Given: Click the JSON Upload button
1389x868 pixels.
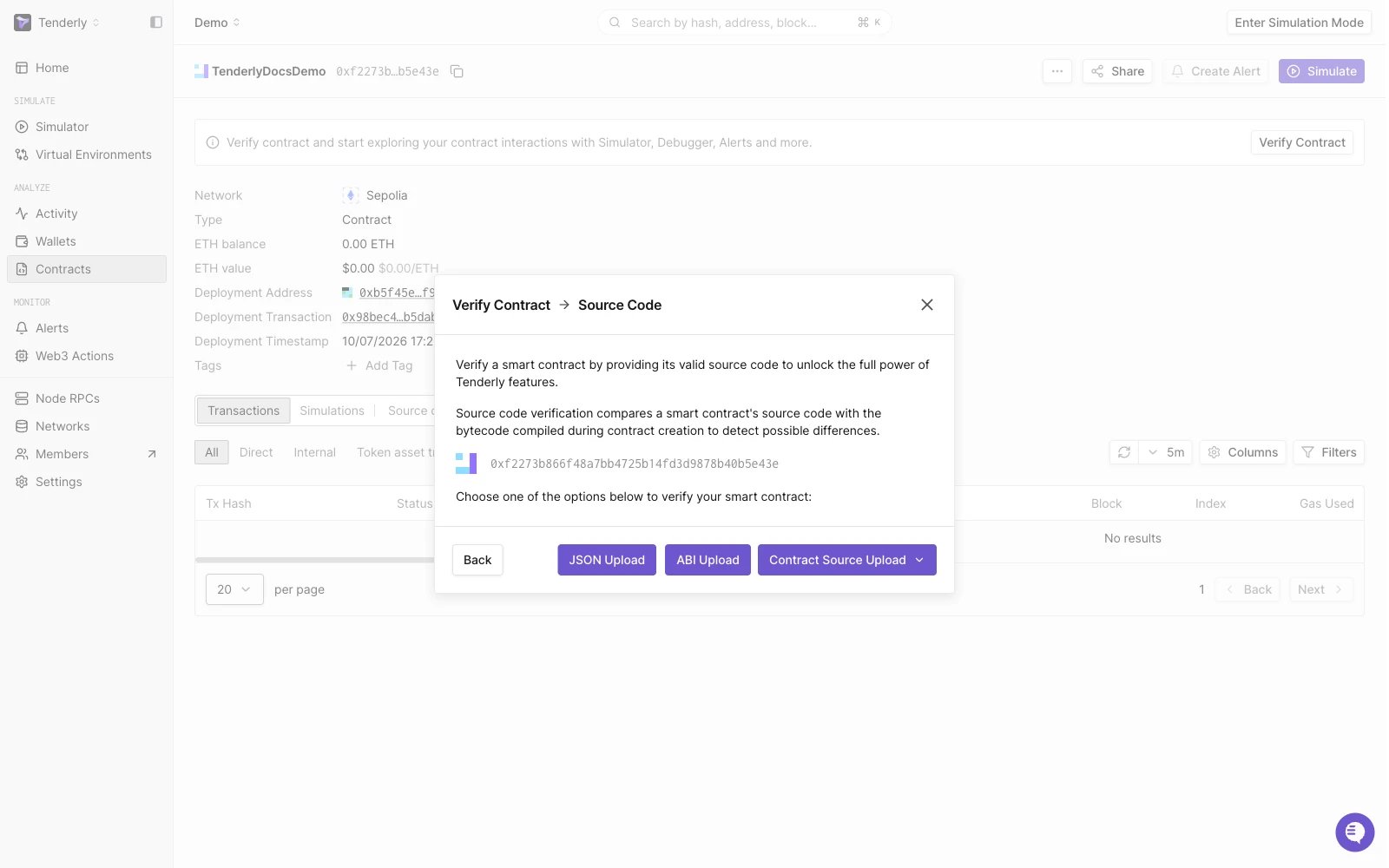Looking at the screenshot, I should point(607,560).
